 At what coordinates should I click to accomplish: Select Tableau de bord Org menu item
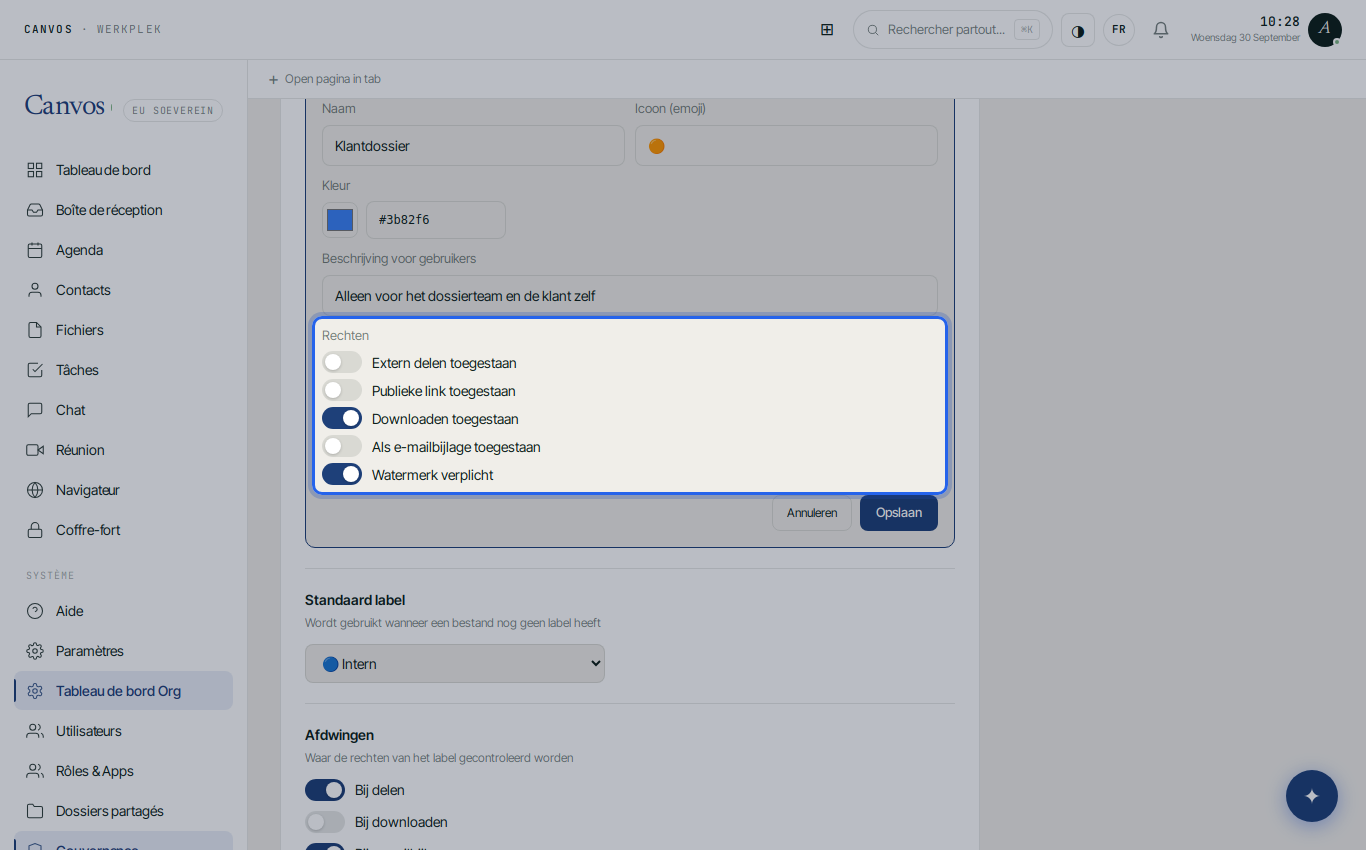(x=124, y=691)
